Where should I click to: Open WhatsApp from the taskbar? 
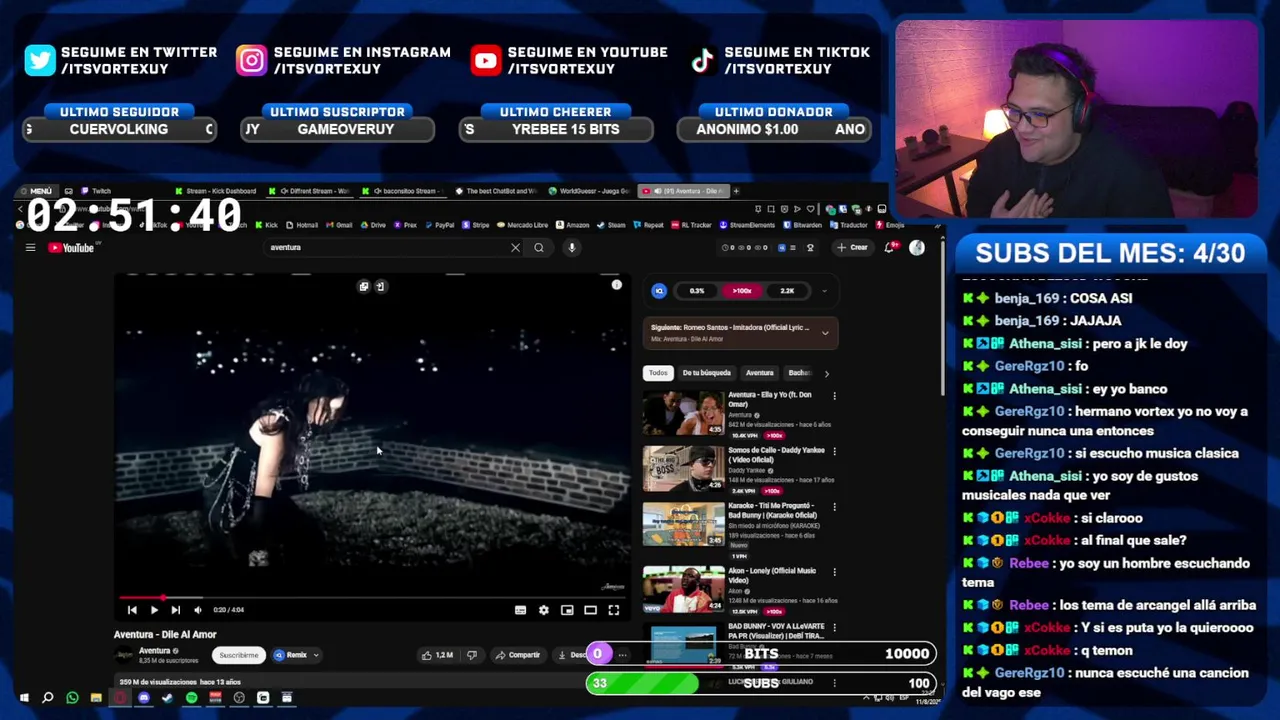[x=72, y=698]
